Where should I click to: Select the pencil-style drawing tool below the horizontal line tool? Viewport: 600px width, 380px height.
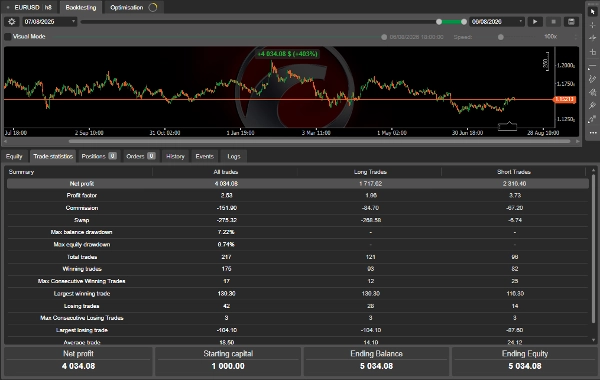593,79
